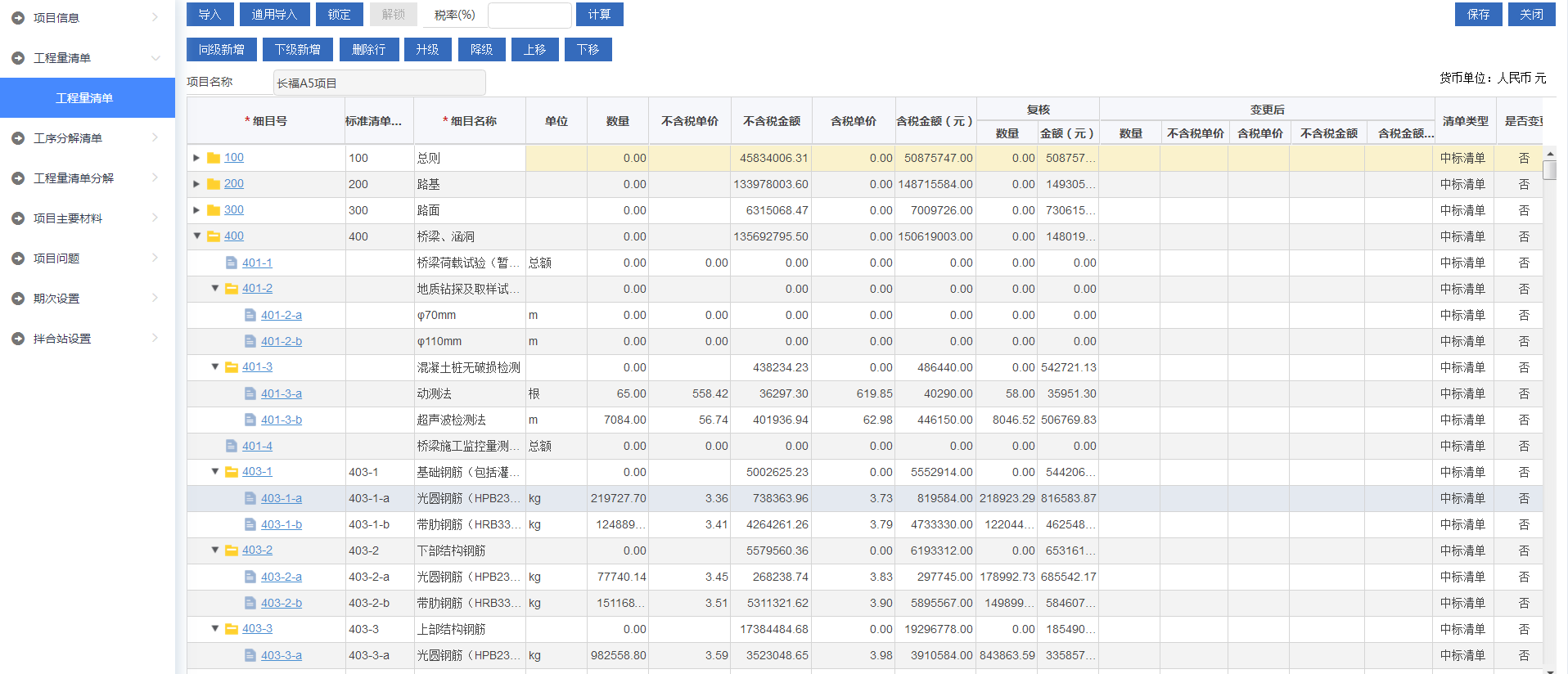Click the 通用导入 button
The width and height of the screenshot is (1568, 674).
[x=274, y=15]
